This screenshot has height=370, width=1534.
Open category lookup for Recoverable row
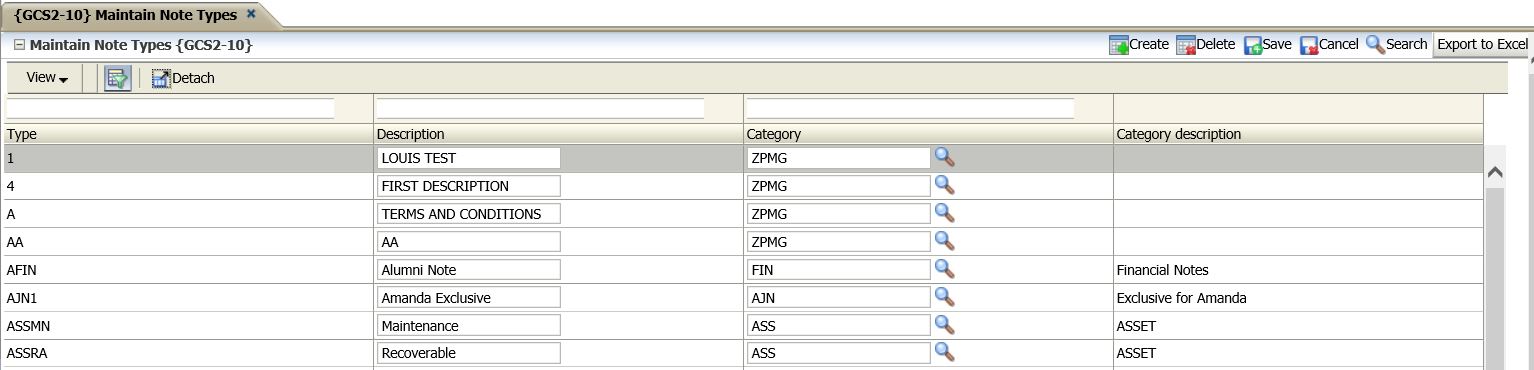coord(944,352)
